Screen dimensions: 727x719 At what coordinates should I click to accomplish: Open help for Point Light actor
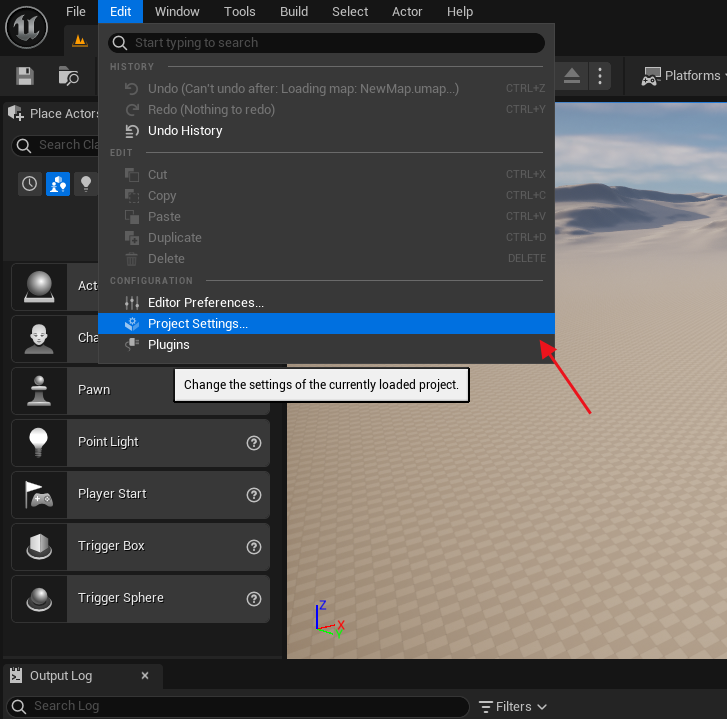click(254, 442)
